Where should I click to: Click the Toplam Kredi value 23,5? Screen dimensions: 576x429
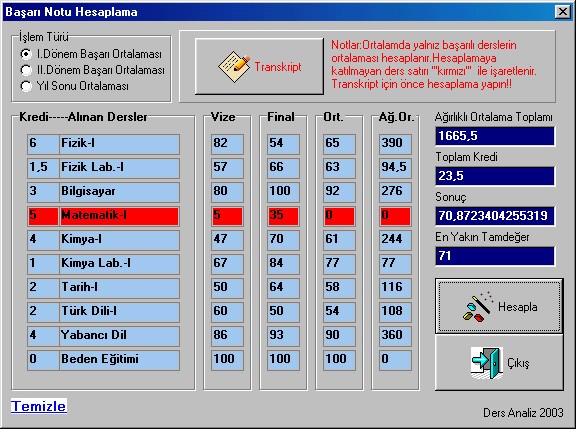(495, 176)
